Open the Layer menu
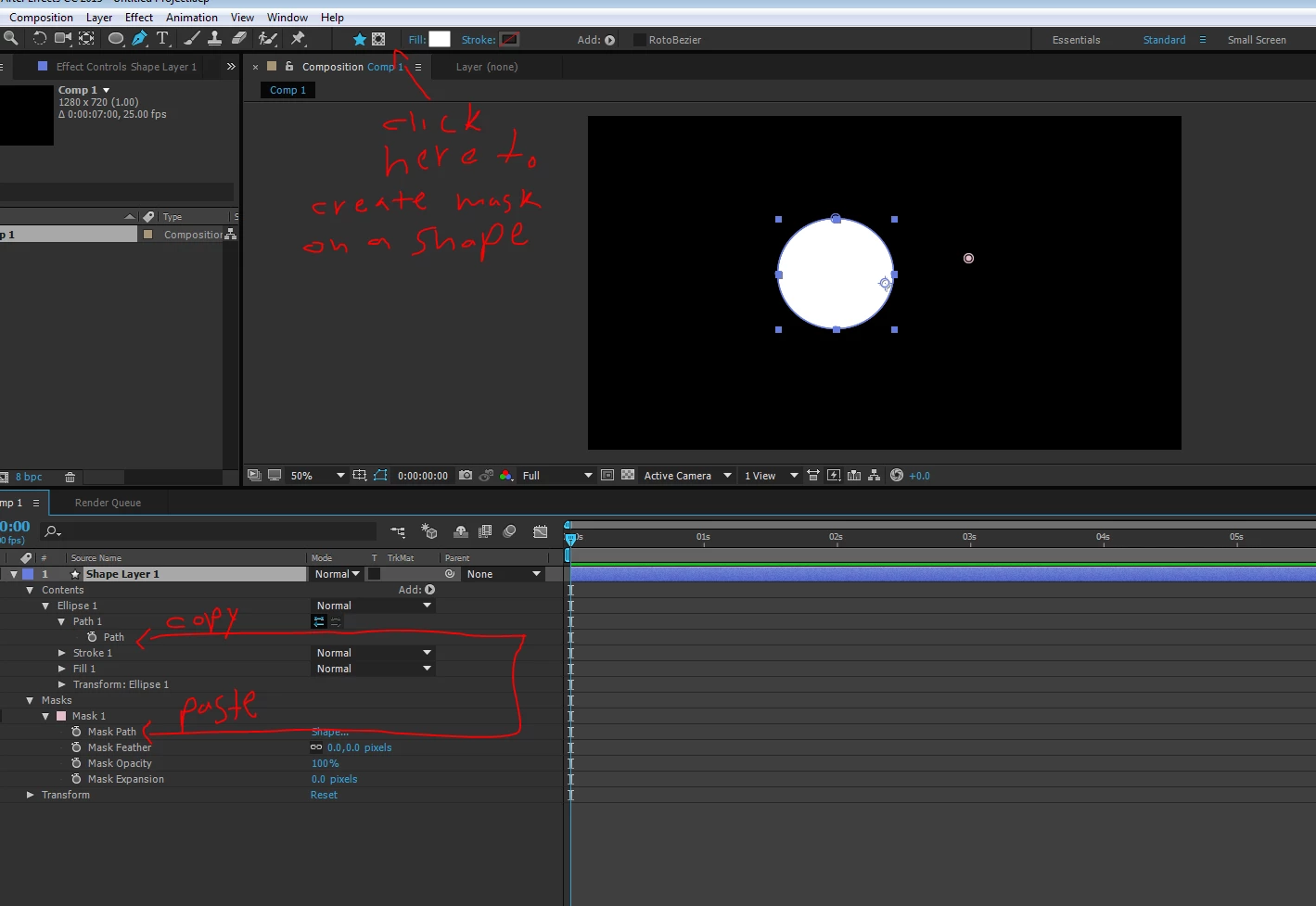This screenshot has height=906, width=1316. (99, 18)
